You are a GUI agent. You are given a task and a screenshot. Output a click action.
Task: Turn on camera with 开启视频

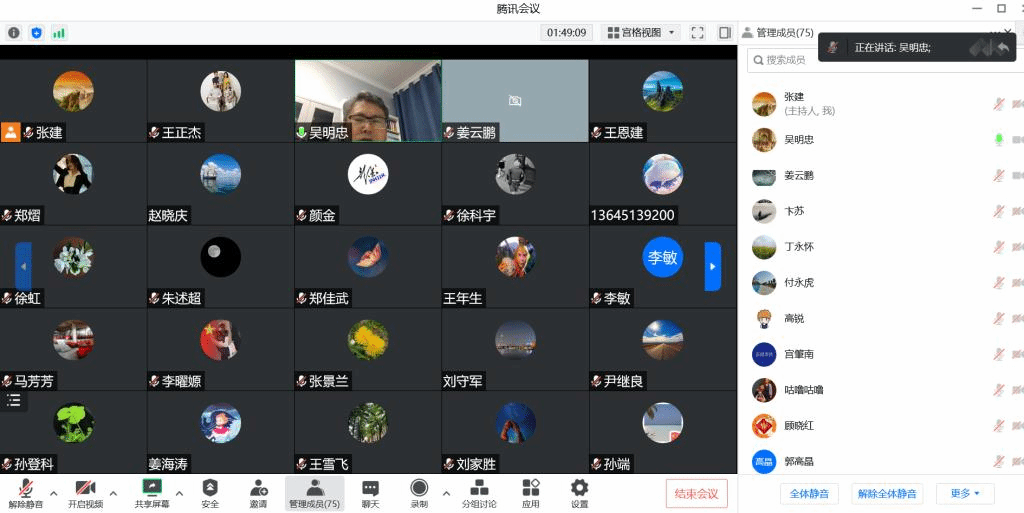click(85, 493)
